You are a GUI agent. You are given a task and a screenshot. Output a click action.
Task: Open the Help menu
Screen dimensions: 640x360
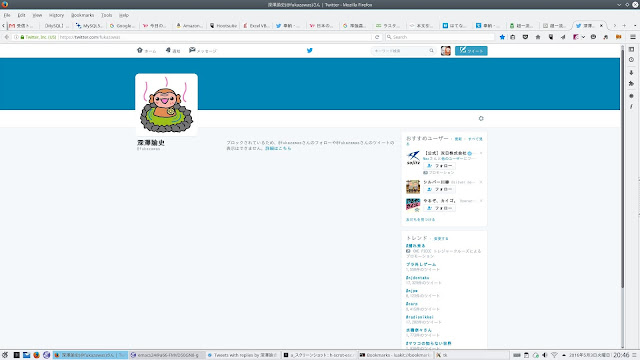point(124,15)
